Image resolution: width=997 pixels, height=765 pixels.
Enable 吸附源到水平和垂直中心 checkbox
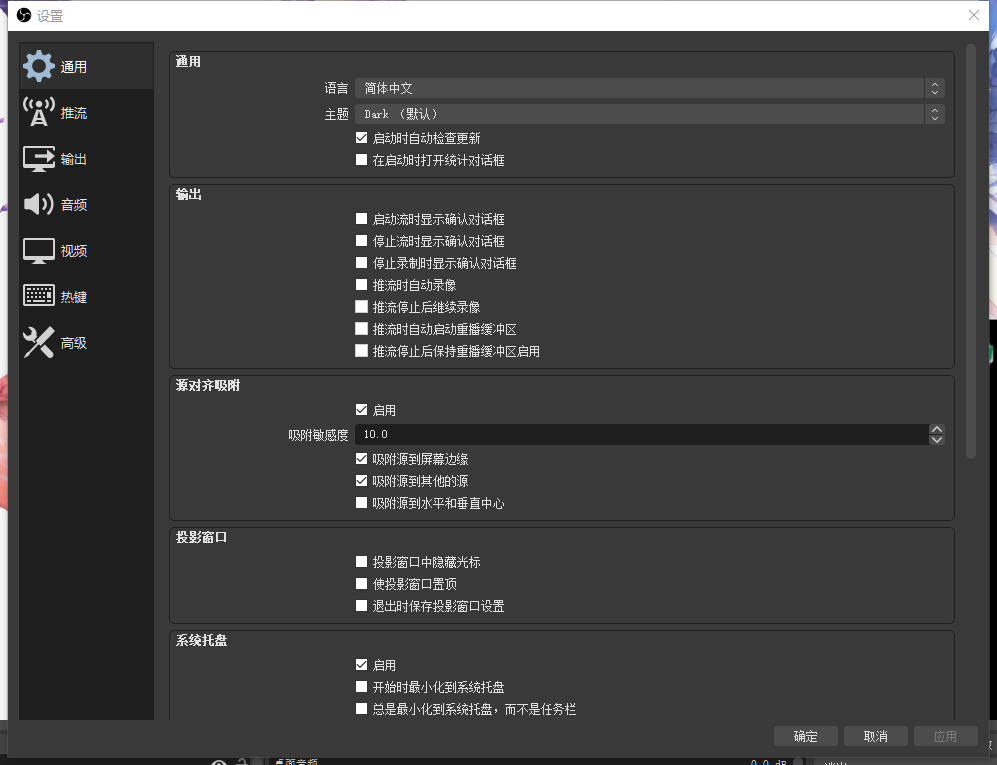coord(362,503)
